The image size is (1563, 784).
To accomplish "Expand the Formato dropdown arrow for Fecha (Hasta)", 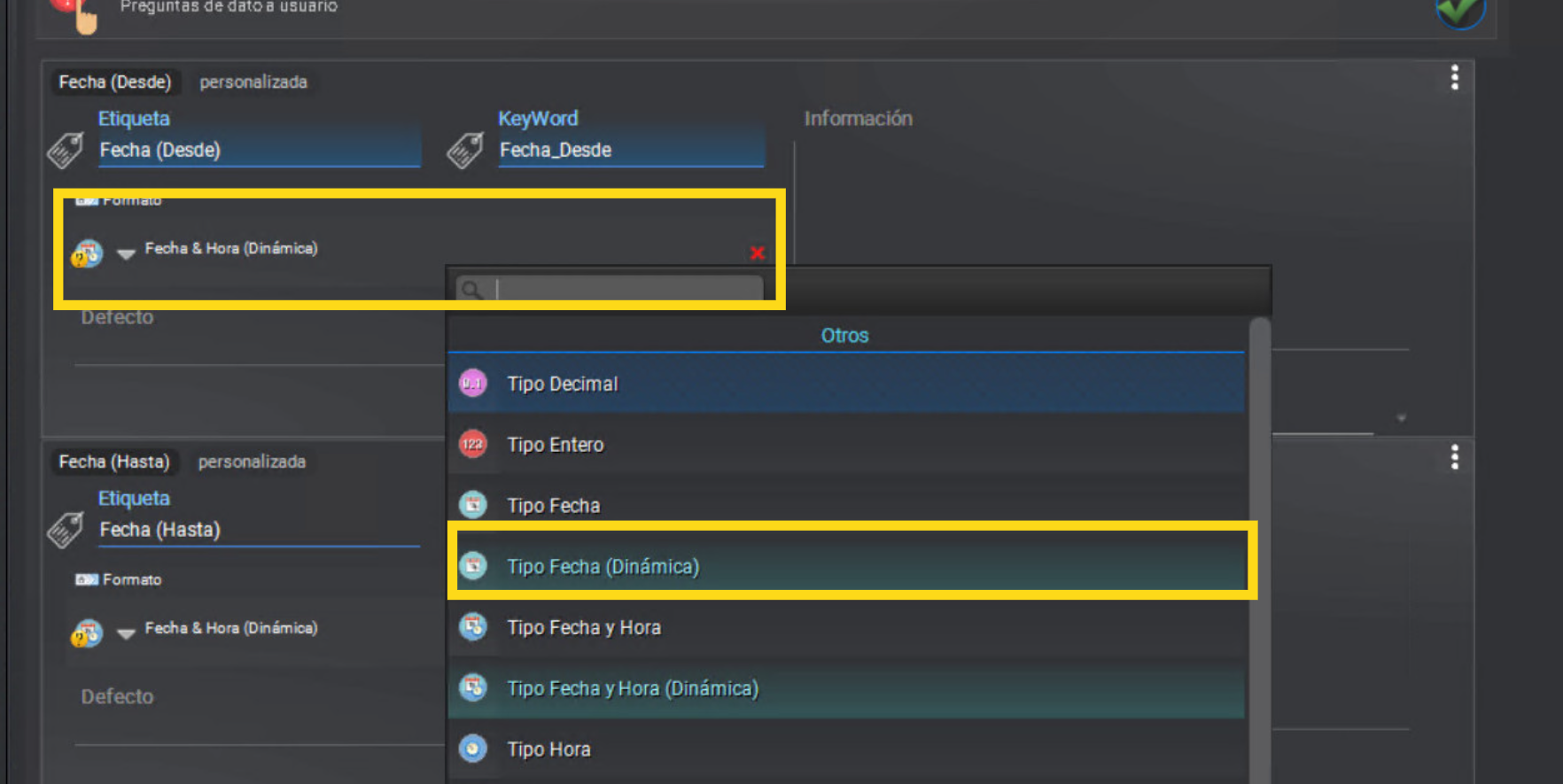I will click(126, 633).
